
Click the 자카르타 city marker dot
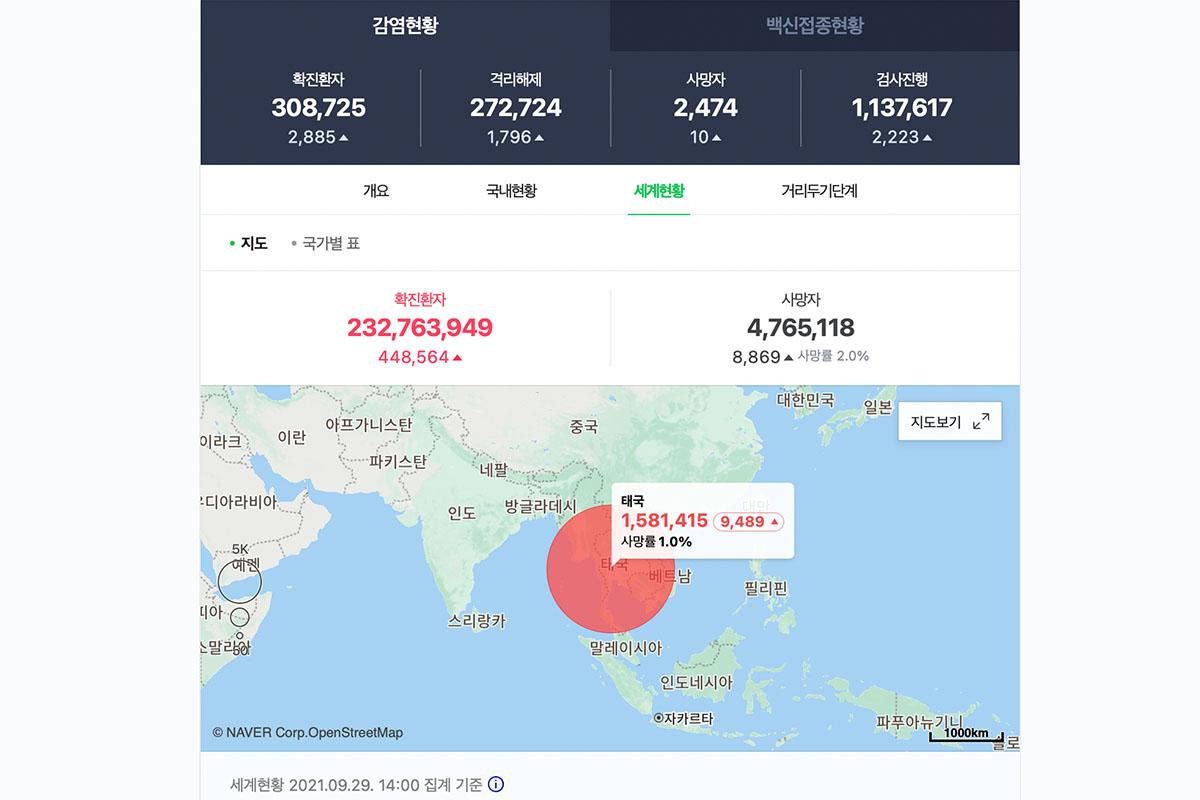pos(658,718)
